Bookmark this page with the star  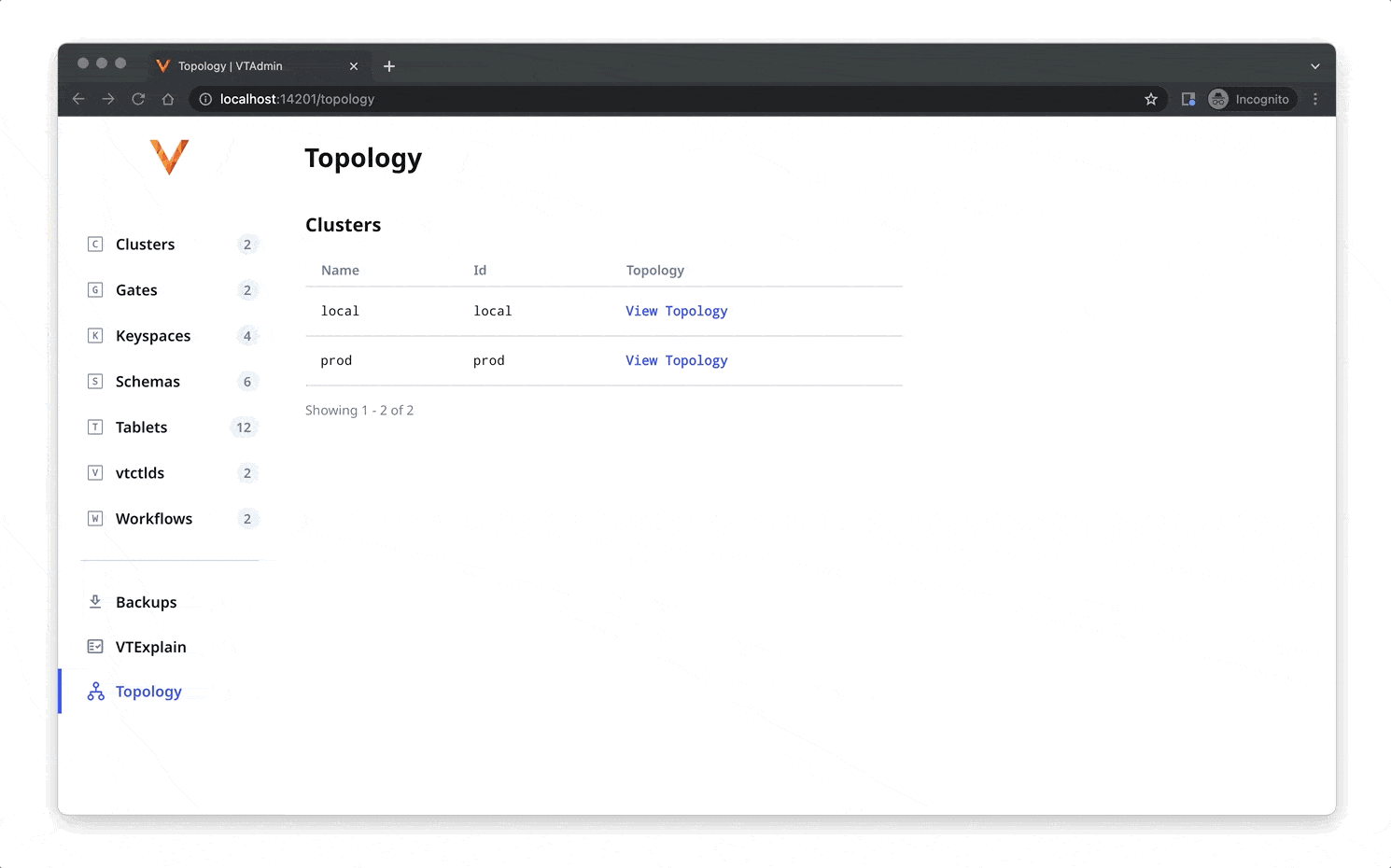pyautogui.click(x=1150, y=99)
